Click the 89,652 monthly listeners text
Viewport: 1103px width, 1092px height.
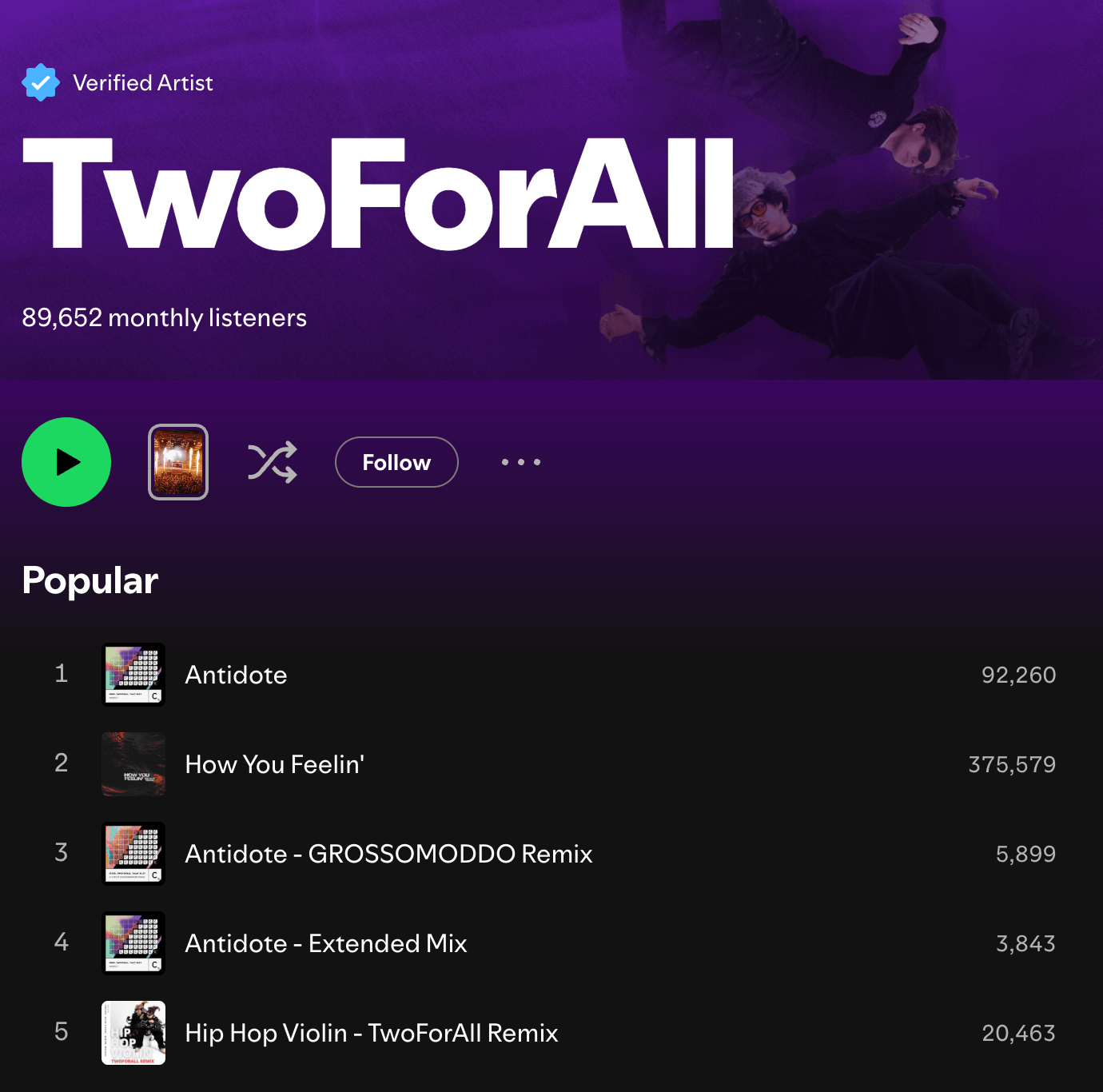[x=165, y=318]
